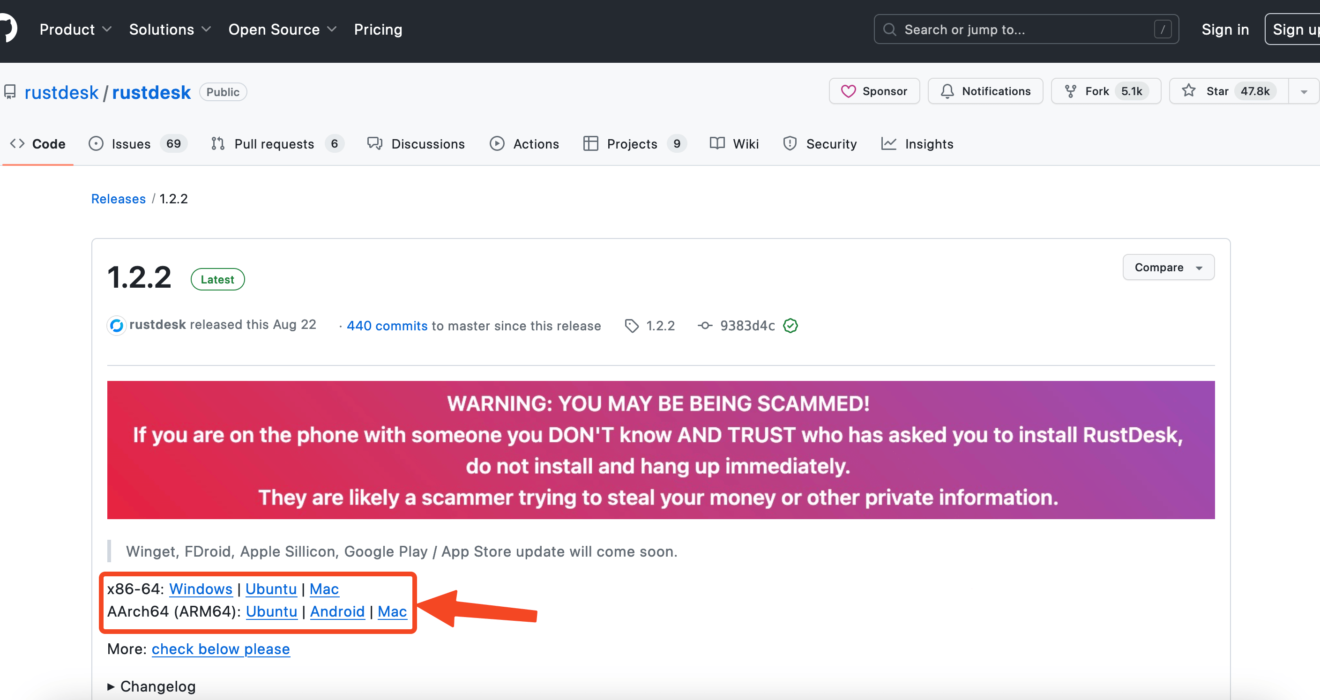Screen dimensions: 1320x700
Task: Open the Security tab
Action: click(820, 144)
